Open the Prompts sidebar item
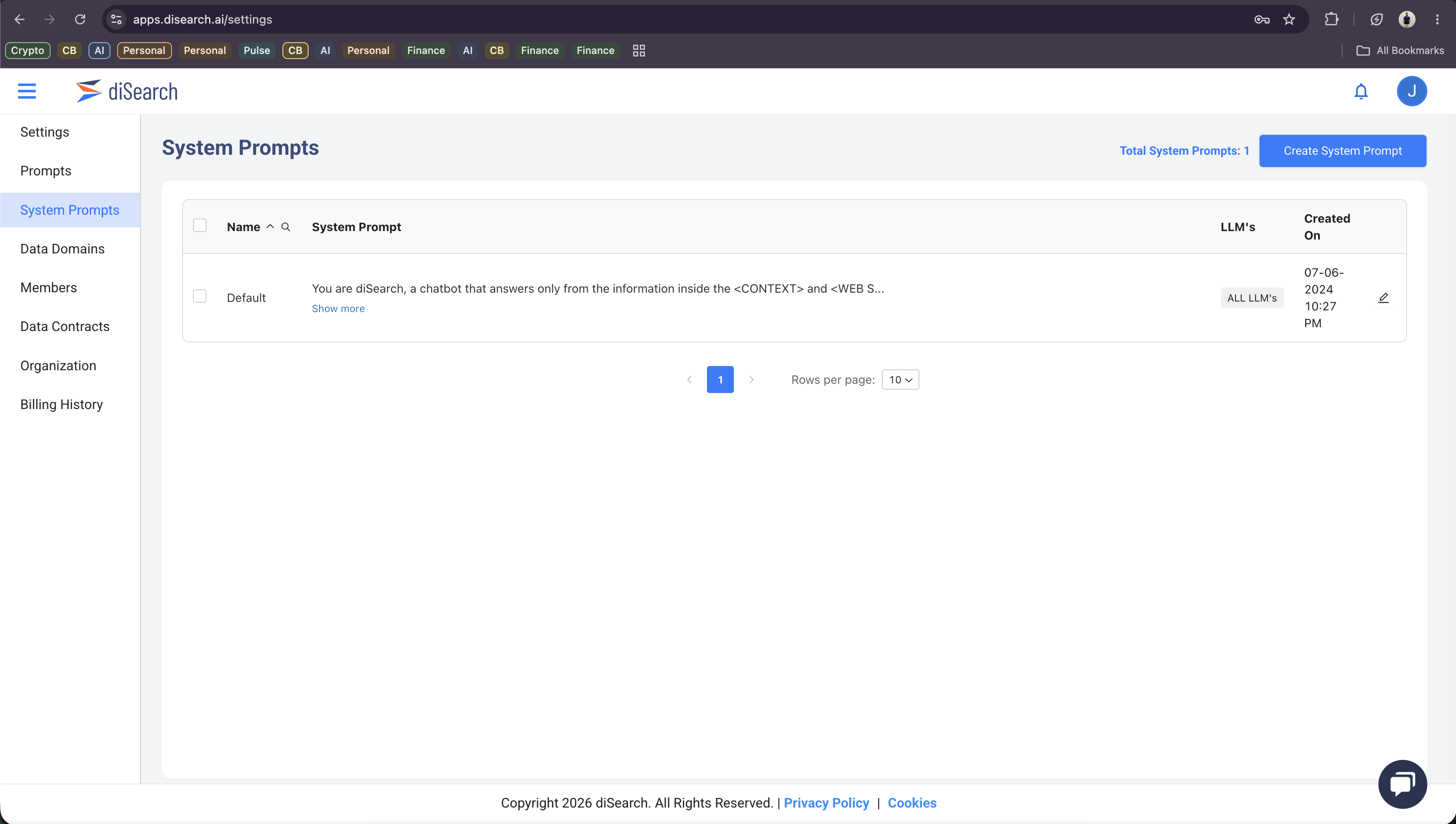Viewport: 1456px width, 824px height. (x=46, y=171)
